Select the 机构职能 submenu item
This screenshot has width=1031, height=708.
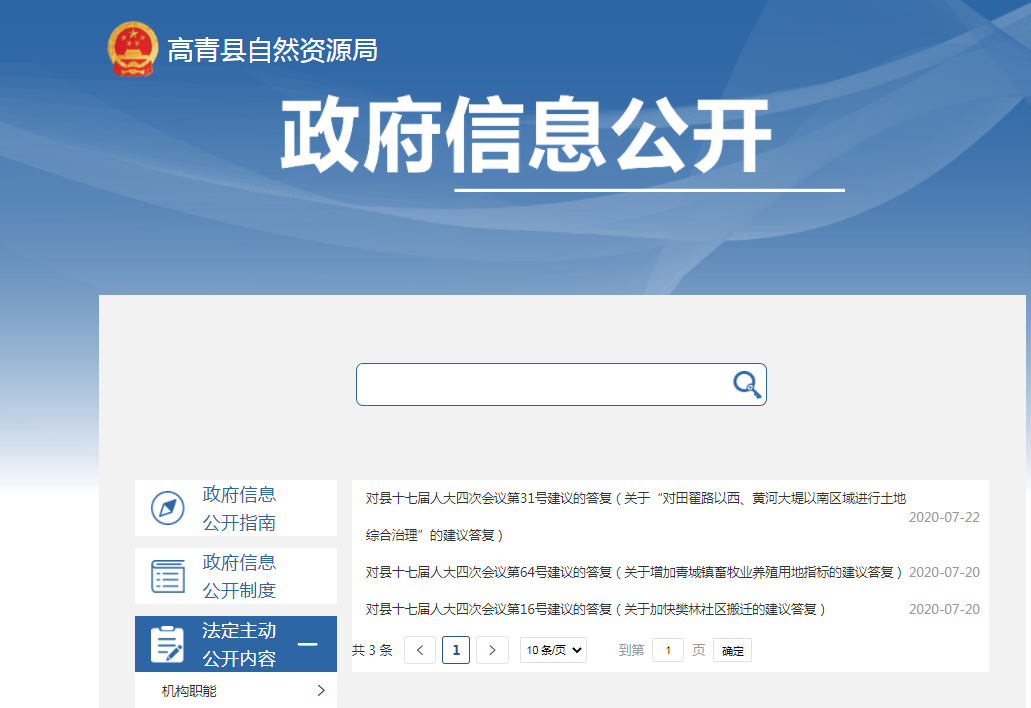[x=190, y=690]
